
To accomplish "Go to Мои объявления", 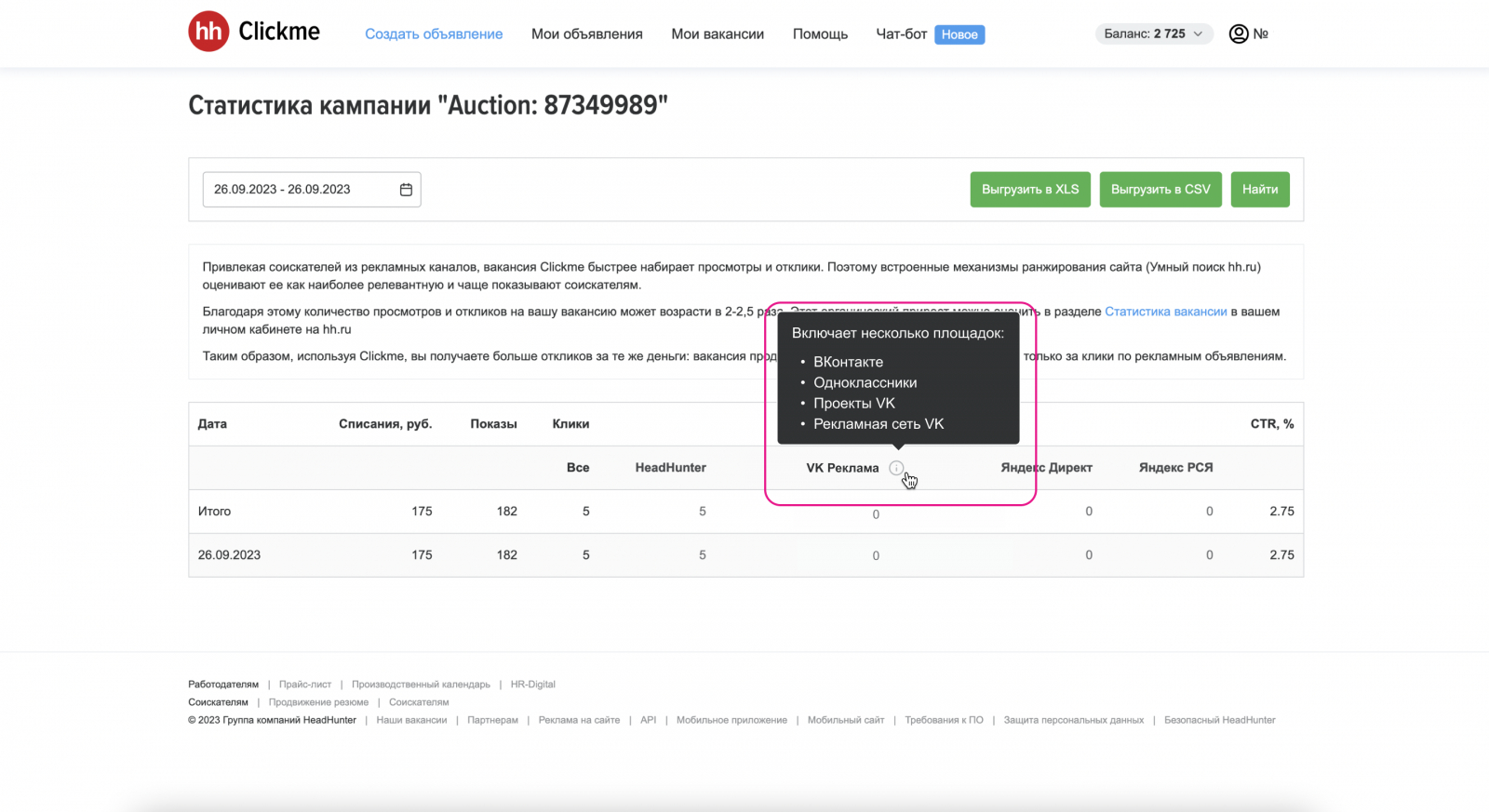I will point(586,34).
